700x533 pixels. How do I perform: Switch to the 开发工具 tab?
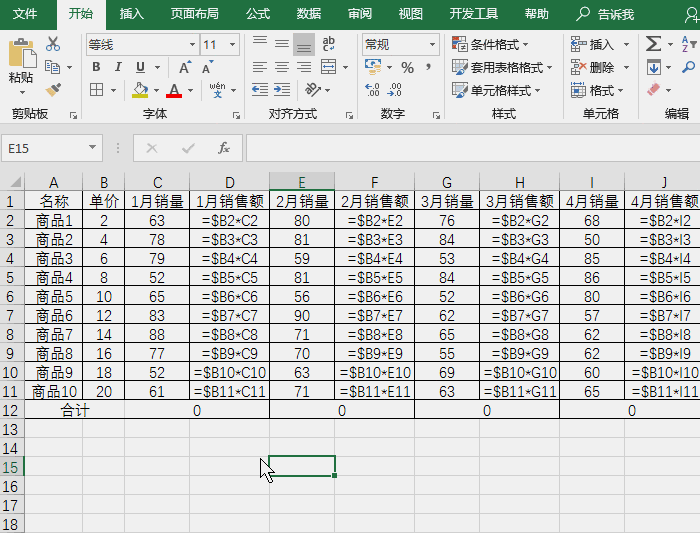point(474,14)
